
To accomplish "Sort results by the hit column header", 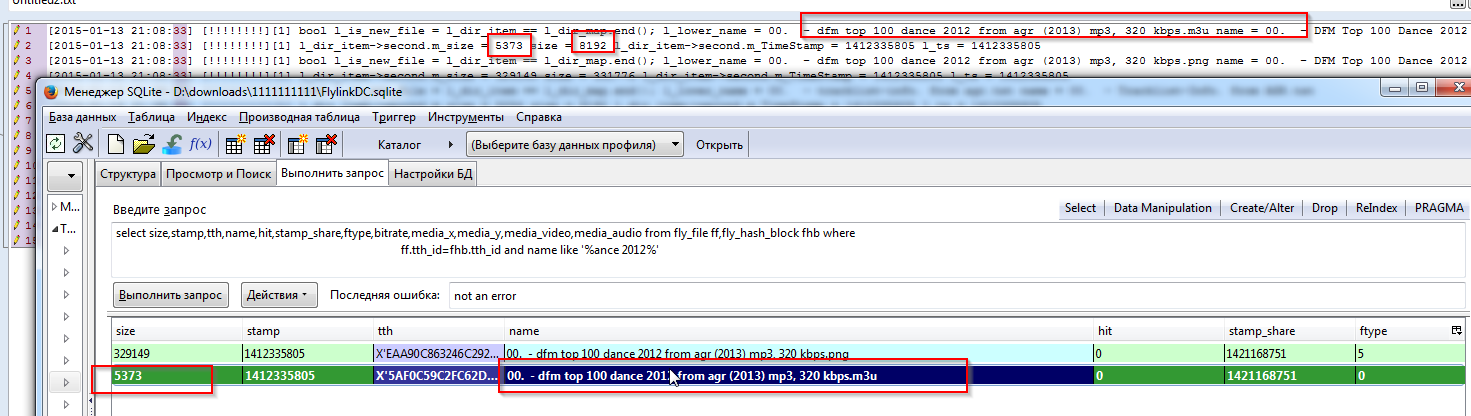I will [x=1160, y=331].
